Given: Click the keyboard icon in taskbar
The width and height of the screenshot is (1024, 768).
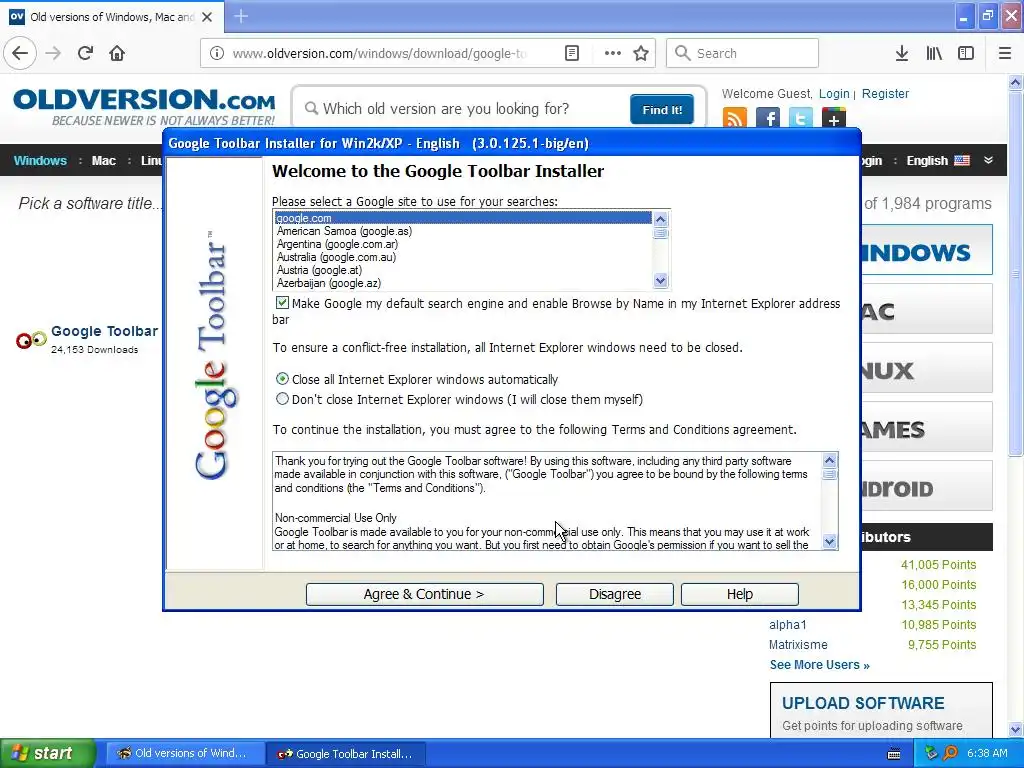Looking at the screenshot, I should point(894,754).
